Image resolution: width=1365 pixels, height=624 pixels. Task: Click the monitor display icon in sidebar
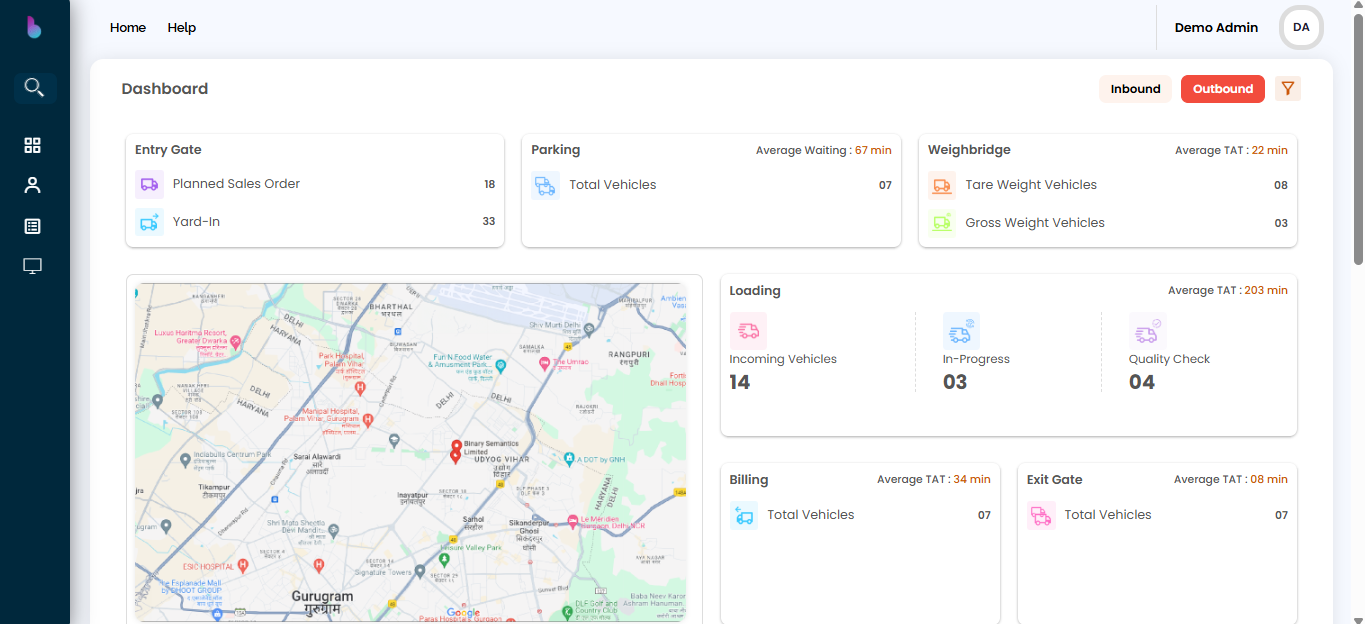tap(33, 266)
